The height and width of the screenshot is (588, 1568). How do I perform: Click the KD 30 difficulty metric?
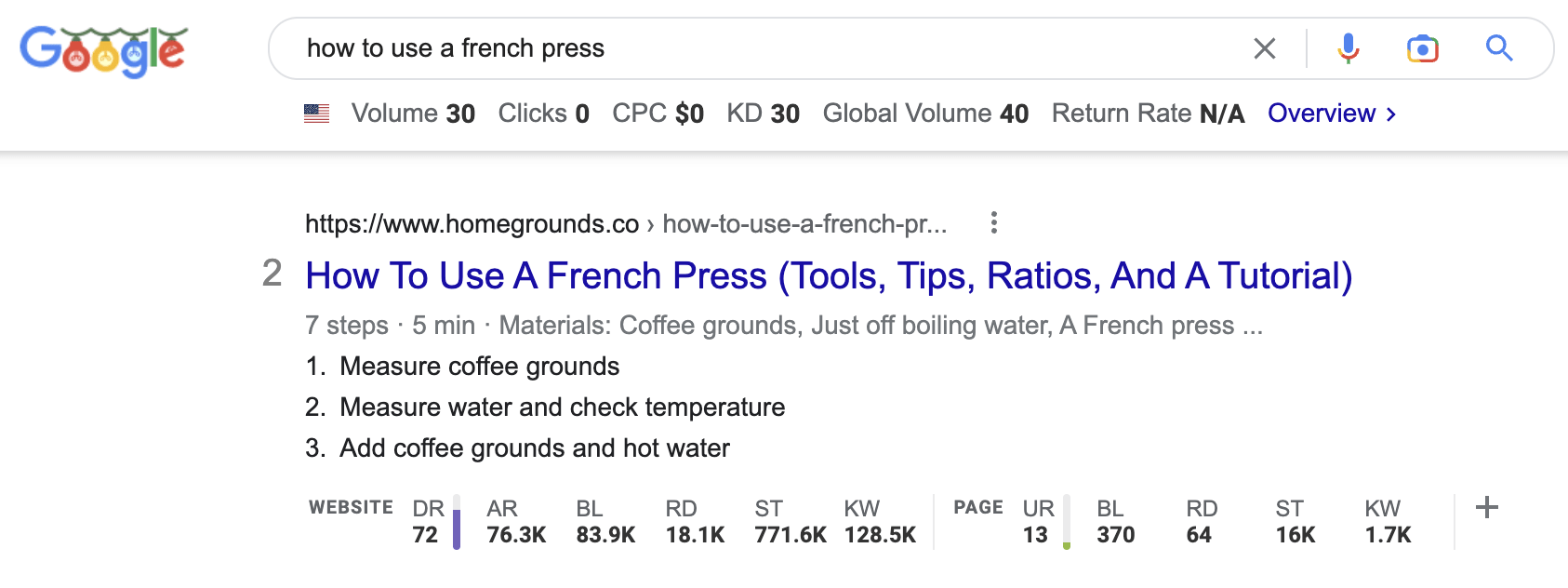(763, 113)
